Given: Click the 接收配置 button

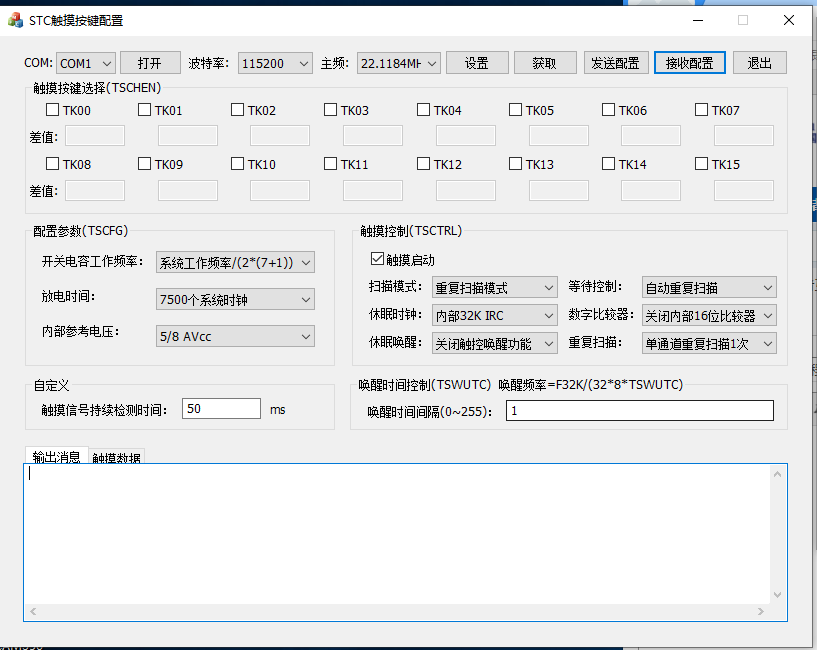Looking at the screenshot, I should (689, 63).
